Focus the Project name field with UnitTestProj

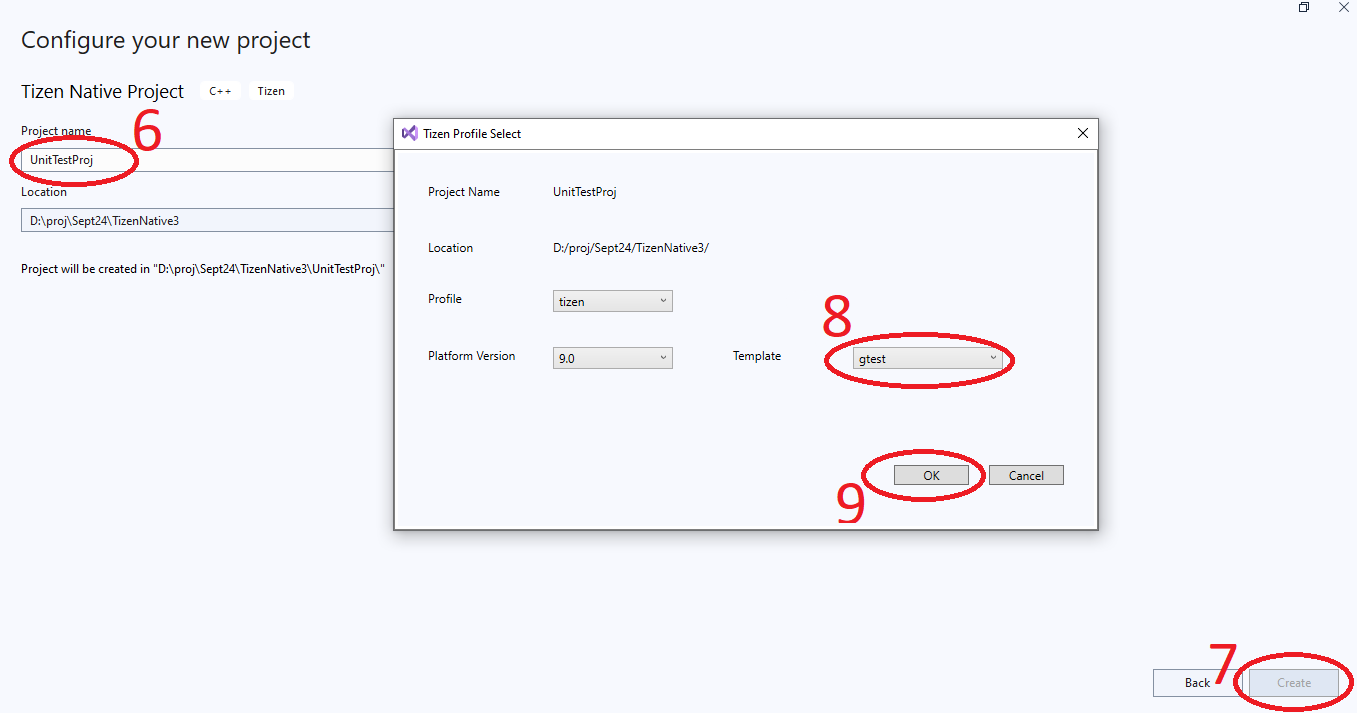(200, 160)
